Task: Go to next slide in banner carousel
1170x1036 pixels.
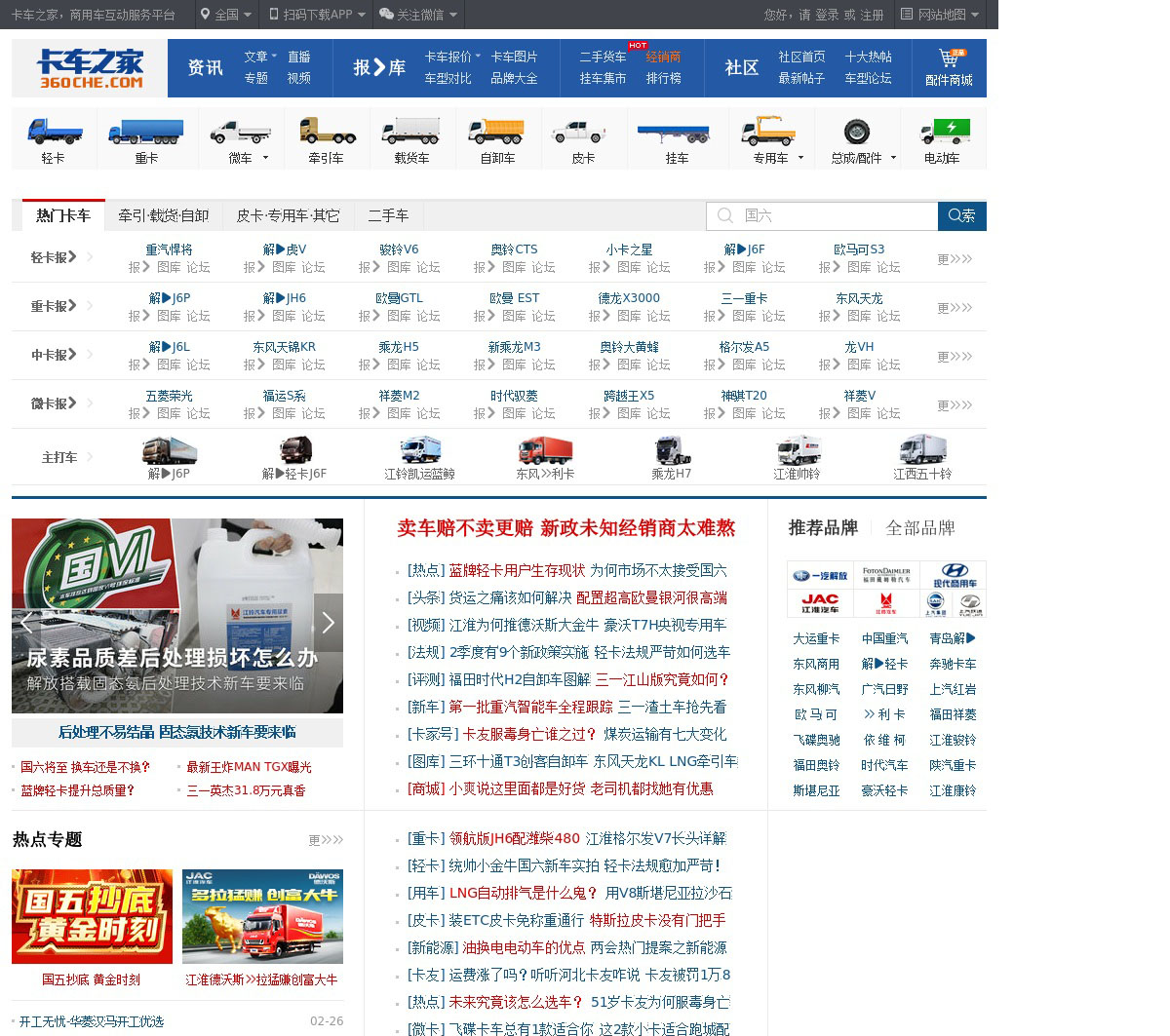Action: [x=329, y=623]
